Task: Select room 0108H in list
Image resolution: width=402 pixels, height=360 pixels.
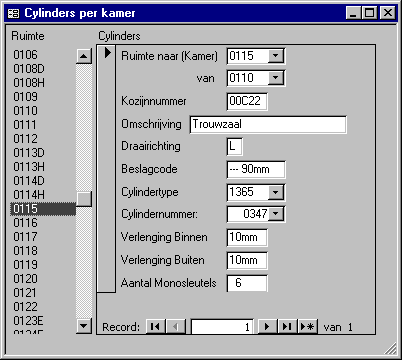Action: pos(43,83)
